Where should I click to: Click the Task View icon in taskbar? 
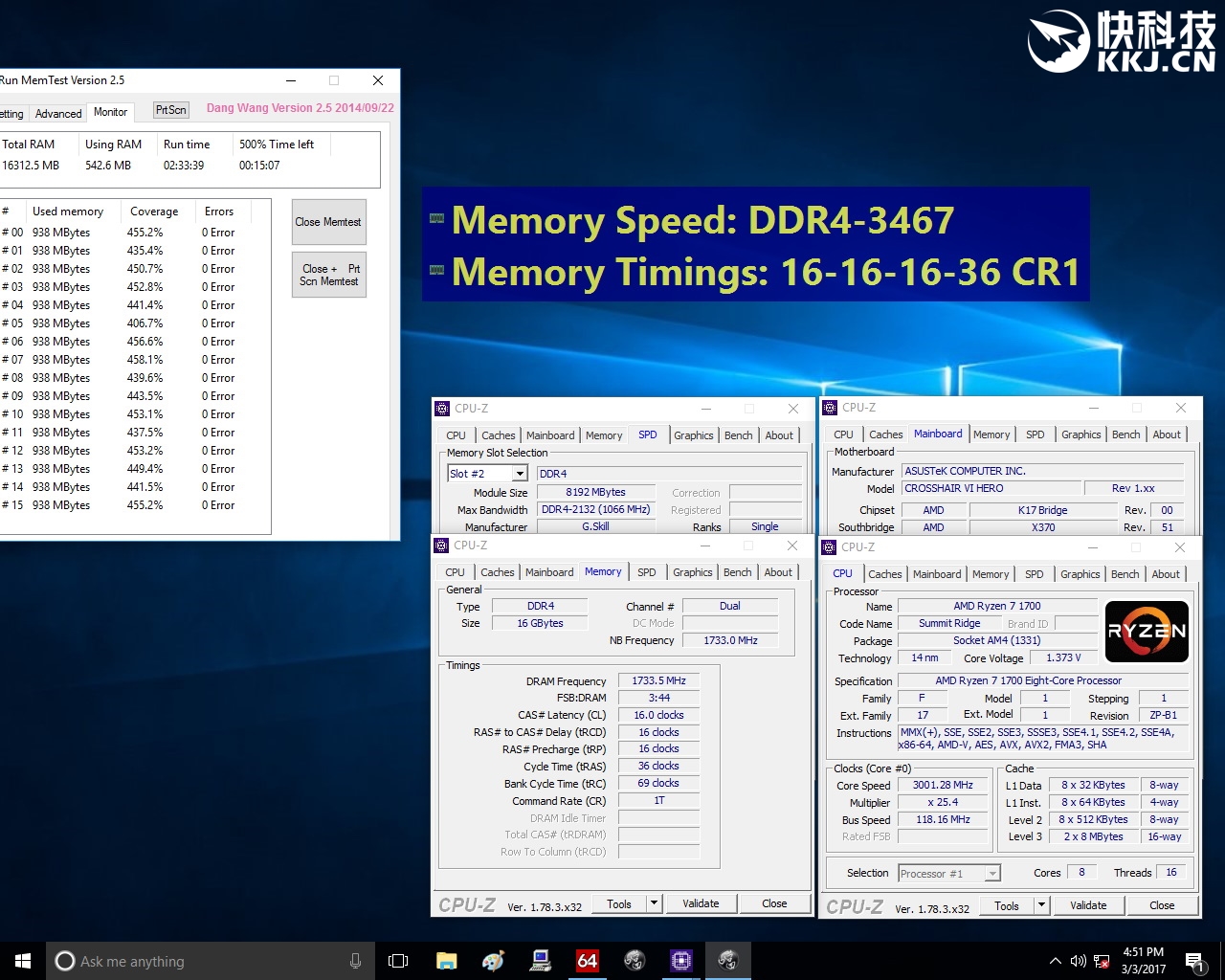coord(398,961)
